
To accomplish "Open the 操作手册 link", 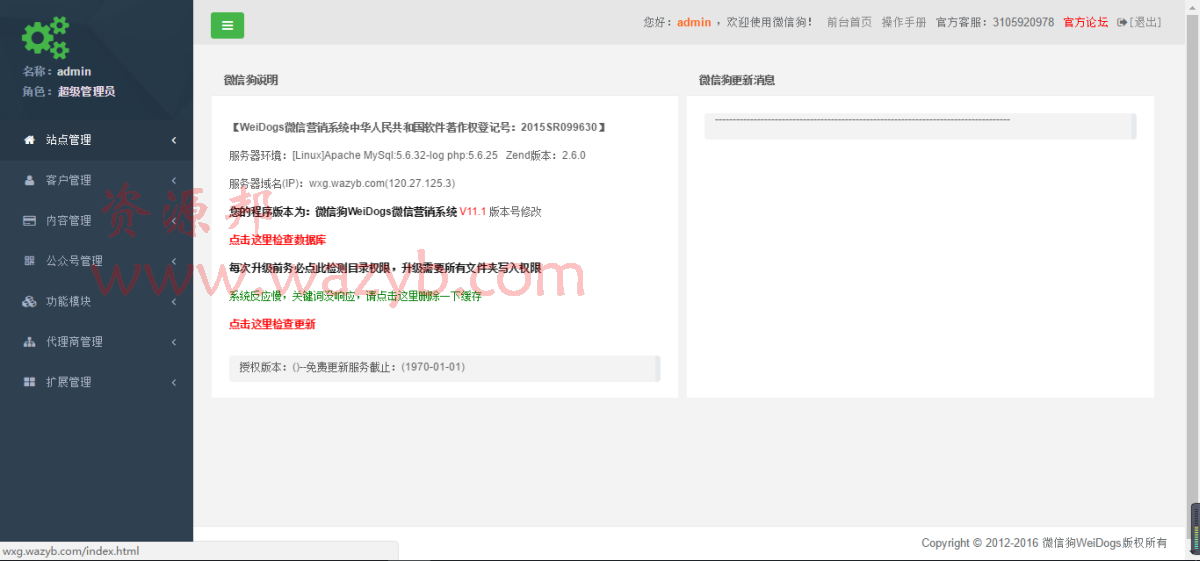I will (904, 22).
